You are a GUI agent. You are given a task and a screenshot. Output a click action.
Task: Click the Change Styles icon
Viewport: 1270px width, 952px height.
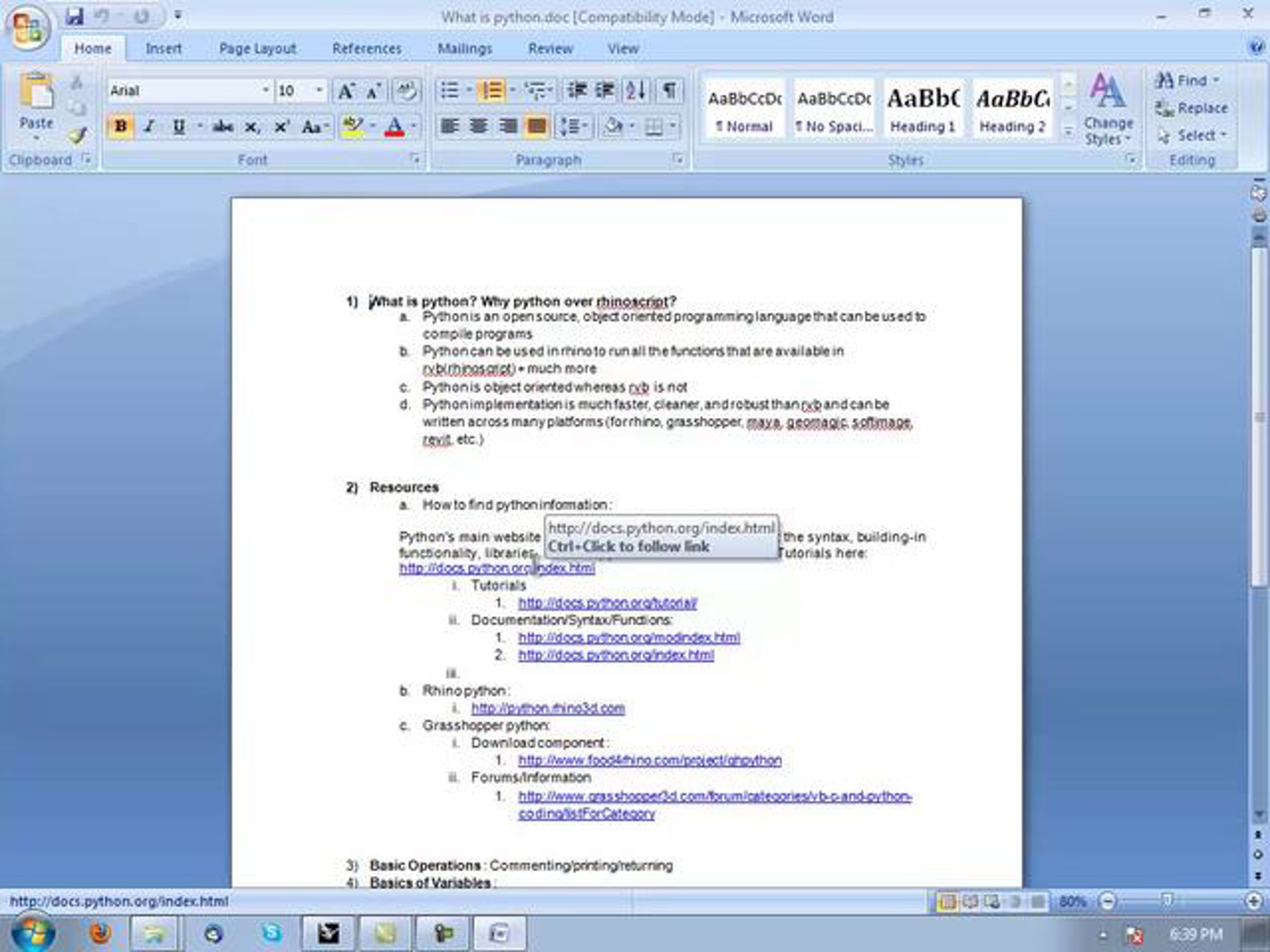(1108, 109)
